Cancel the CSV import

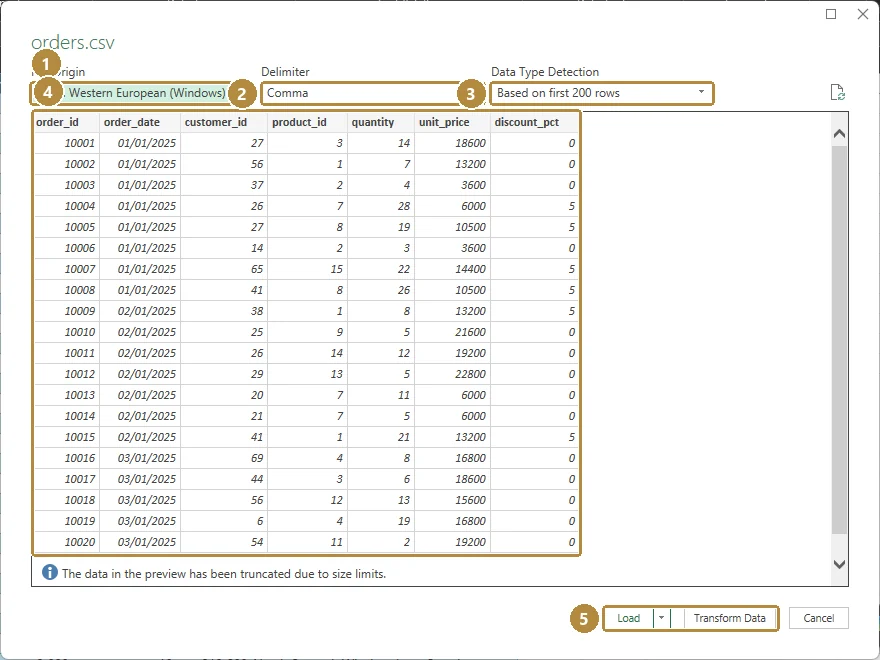[x=818, y=618]
